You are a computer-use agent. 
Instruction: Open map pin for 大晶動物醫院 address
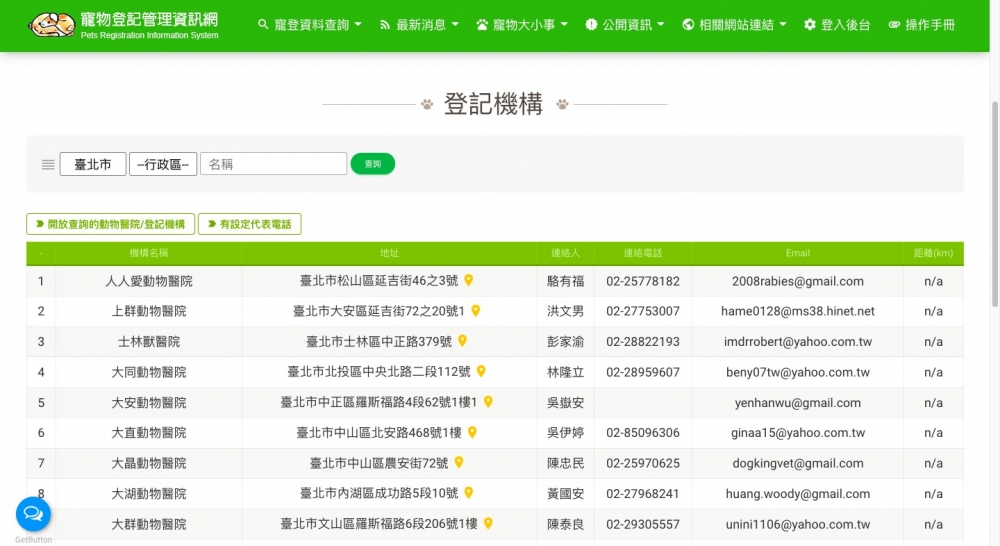click(x=459, y=462)
